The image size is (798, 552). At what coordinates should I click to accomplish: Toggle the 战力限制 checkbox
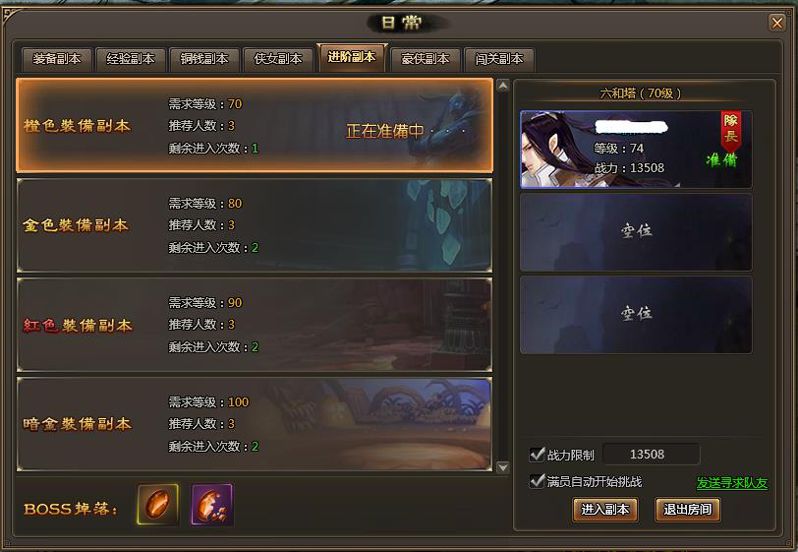pos(536,454)
